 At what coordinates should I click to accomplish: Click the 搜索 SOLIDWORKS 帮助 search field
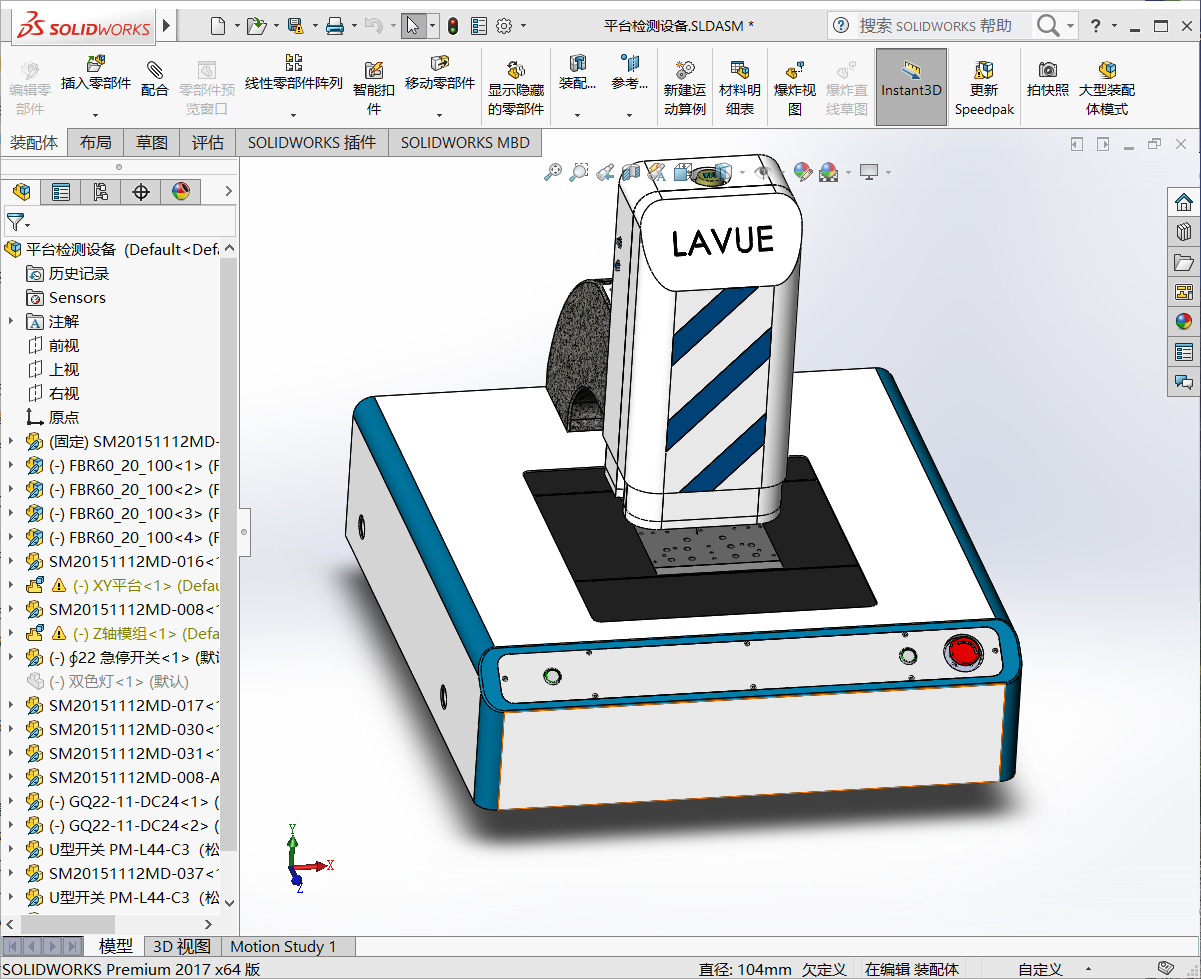[936, 26]
